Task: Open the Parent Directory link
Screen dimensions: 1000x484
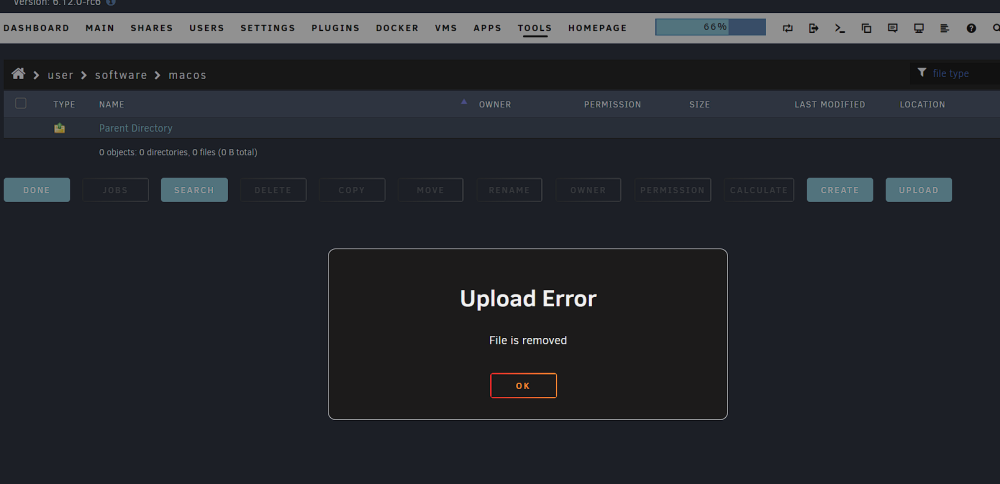Action: tap(135, 128)
